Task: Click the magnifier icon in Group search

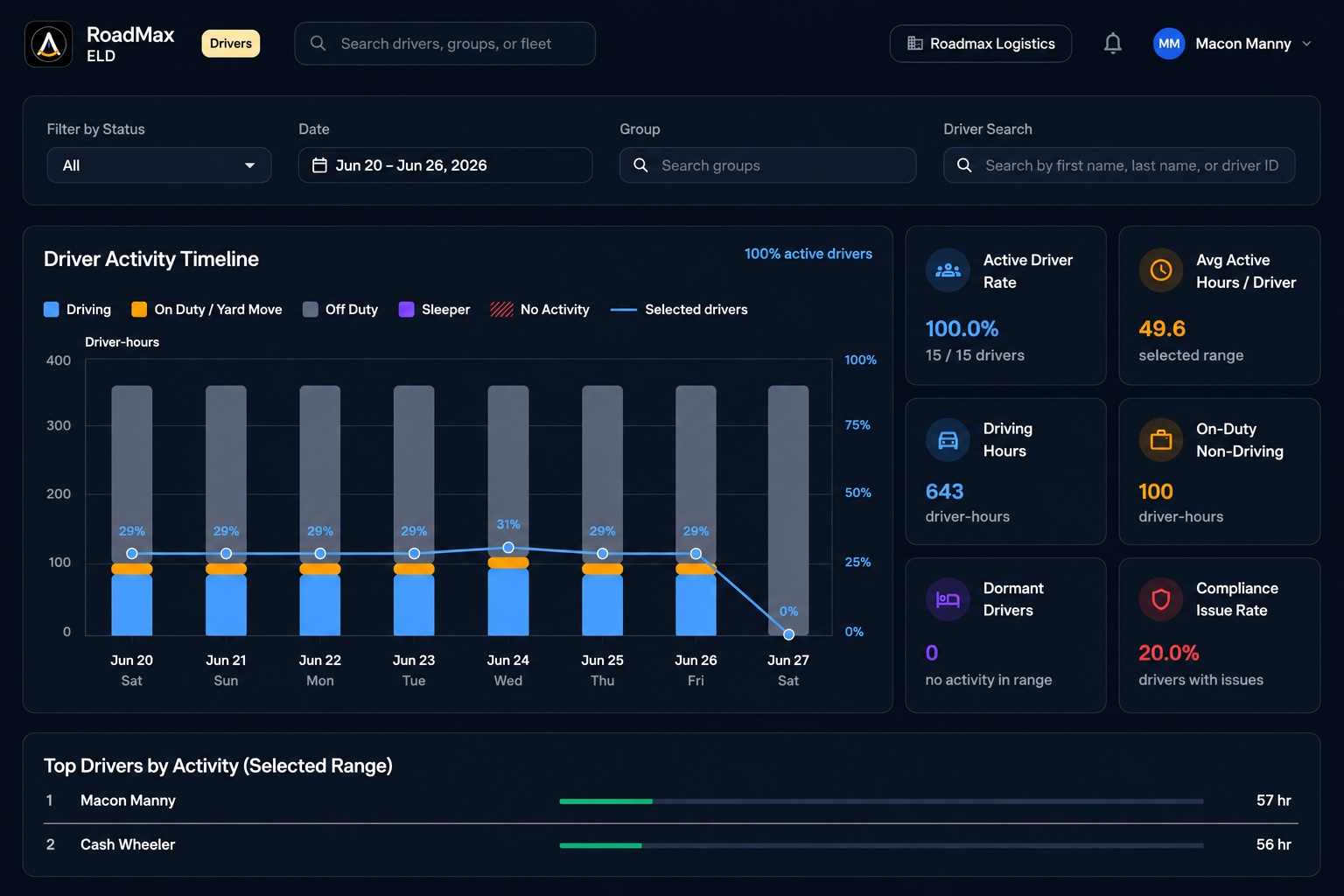Action: click(640, 165)
